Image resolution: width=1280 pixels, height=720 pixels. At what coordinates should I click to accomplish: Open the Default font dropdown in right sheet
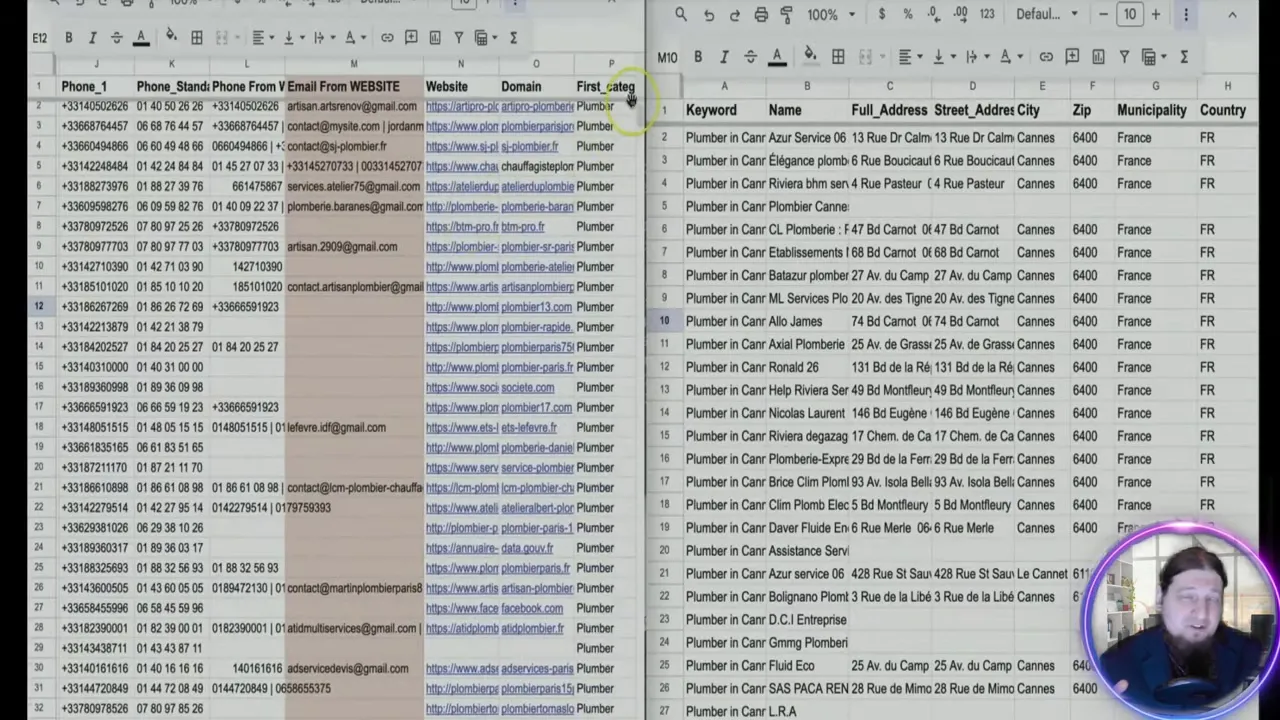(x=1047, y=15)
